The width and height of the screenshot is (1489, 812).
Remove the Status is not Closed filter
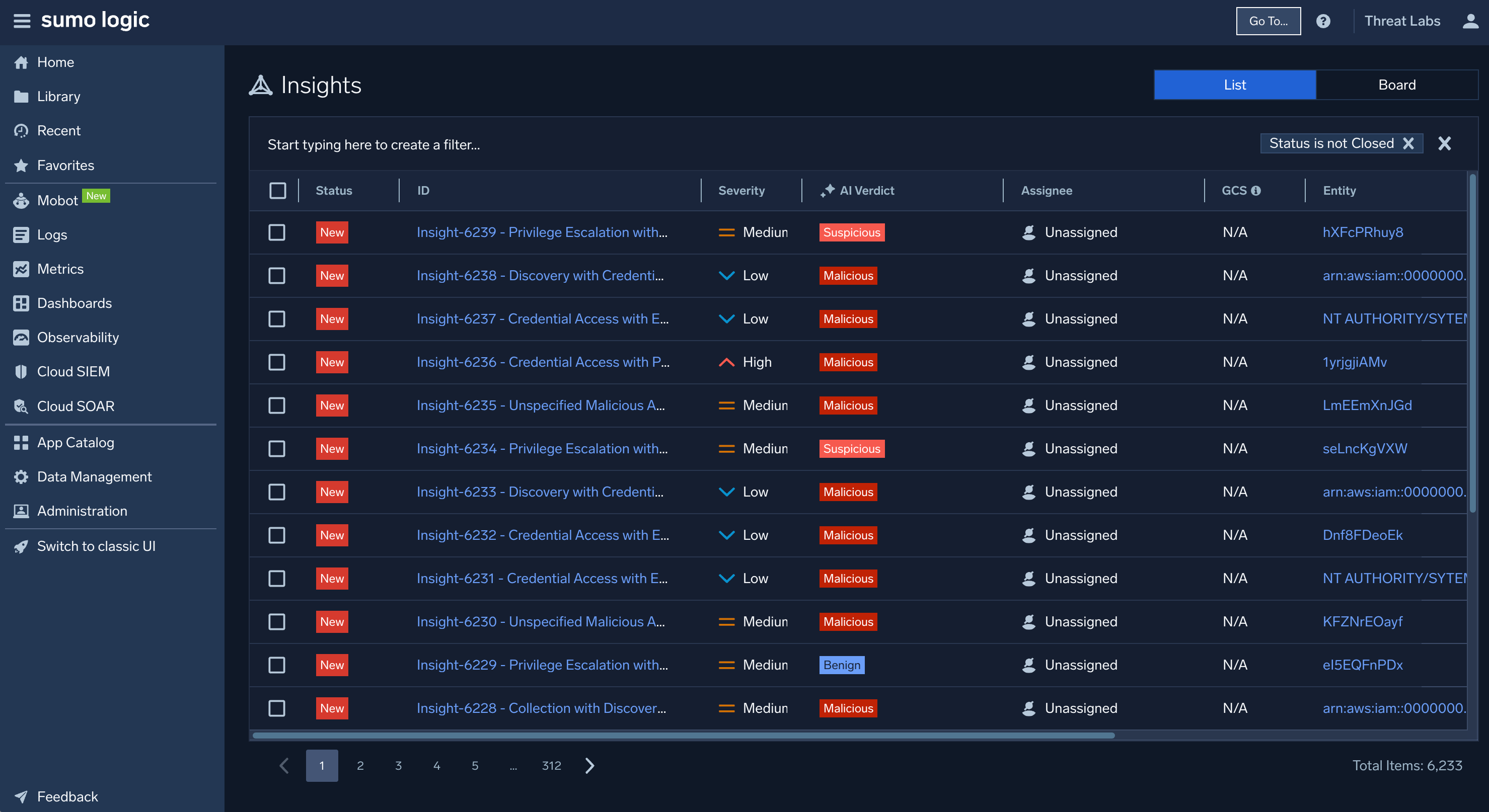(x=1408, y=143)
